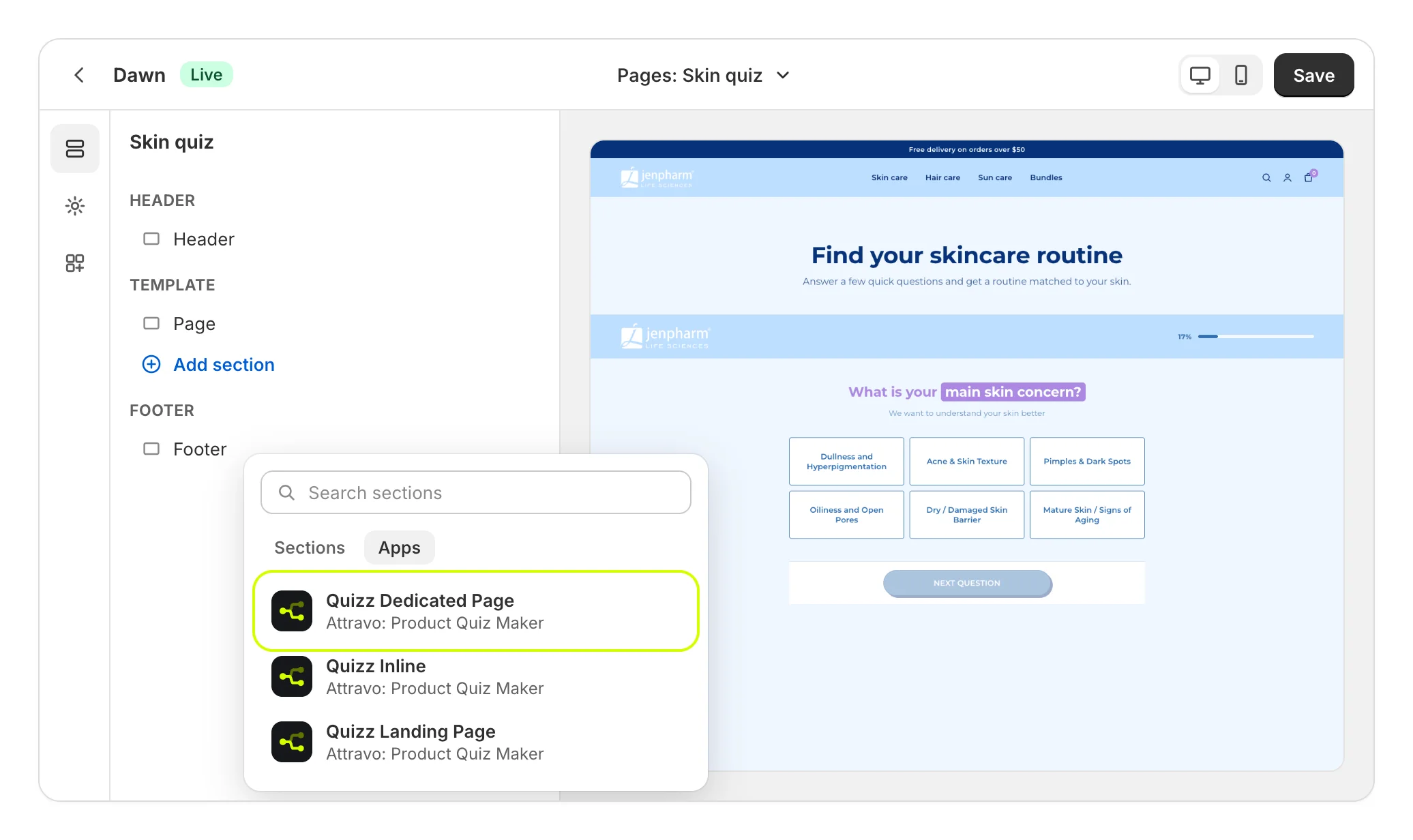Click the Save button
Screen dimensions: 1413x840
[x=1313, y=75]
